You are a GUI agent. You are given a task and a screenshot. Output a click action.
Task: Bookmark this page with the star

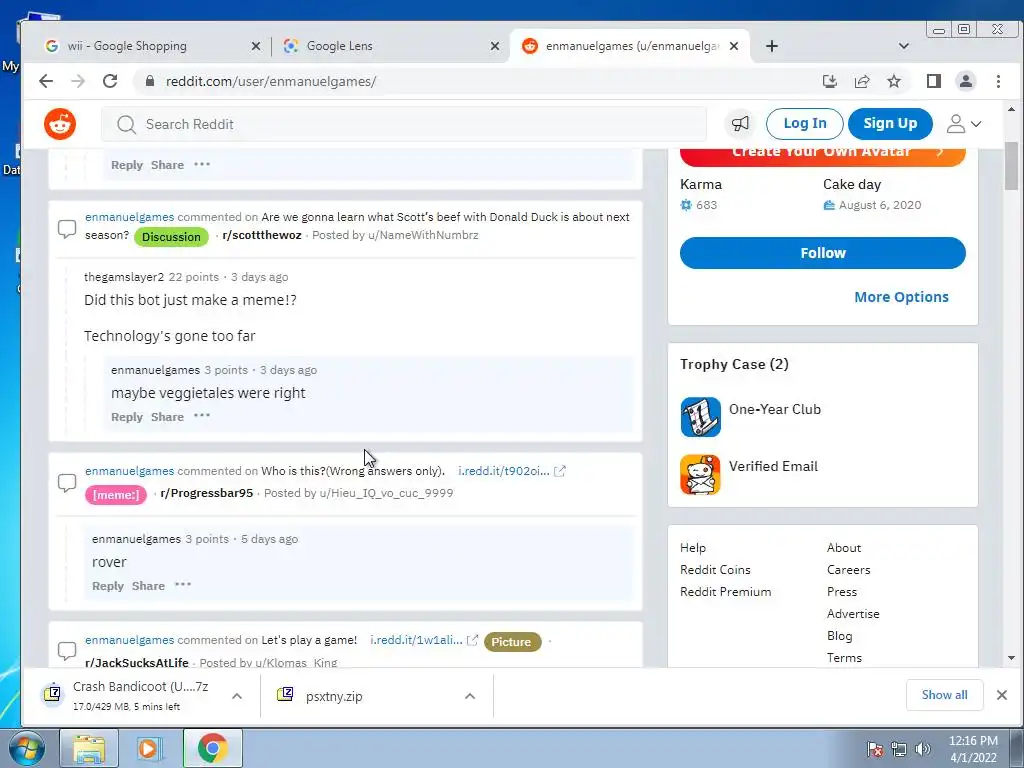point(894,81)
